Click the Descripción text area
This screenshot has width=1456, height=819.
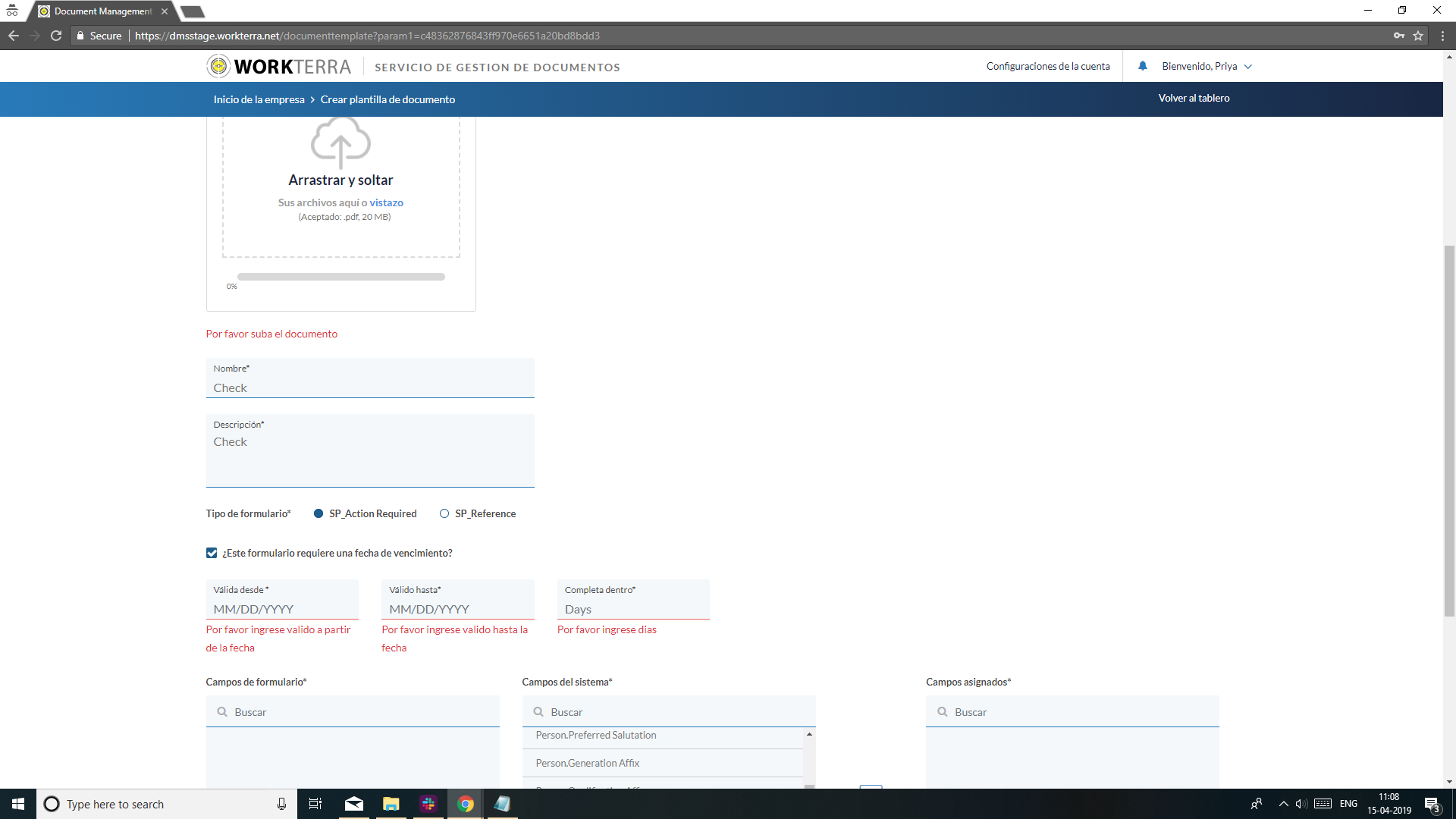pyautogui.click(x=370, y=450)
